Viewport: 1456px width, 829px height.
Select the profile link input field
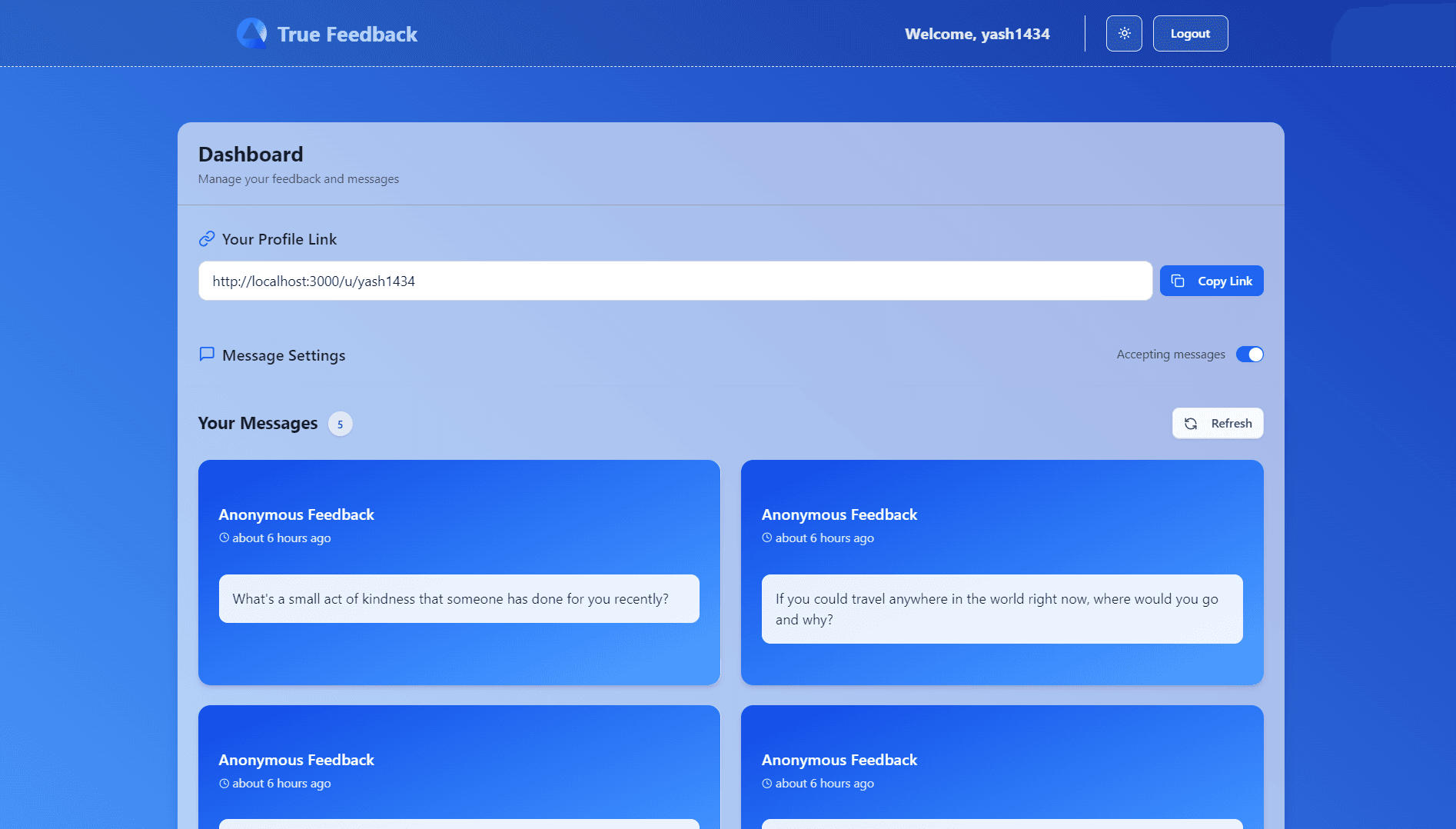tap(675, 281)
